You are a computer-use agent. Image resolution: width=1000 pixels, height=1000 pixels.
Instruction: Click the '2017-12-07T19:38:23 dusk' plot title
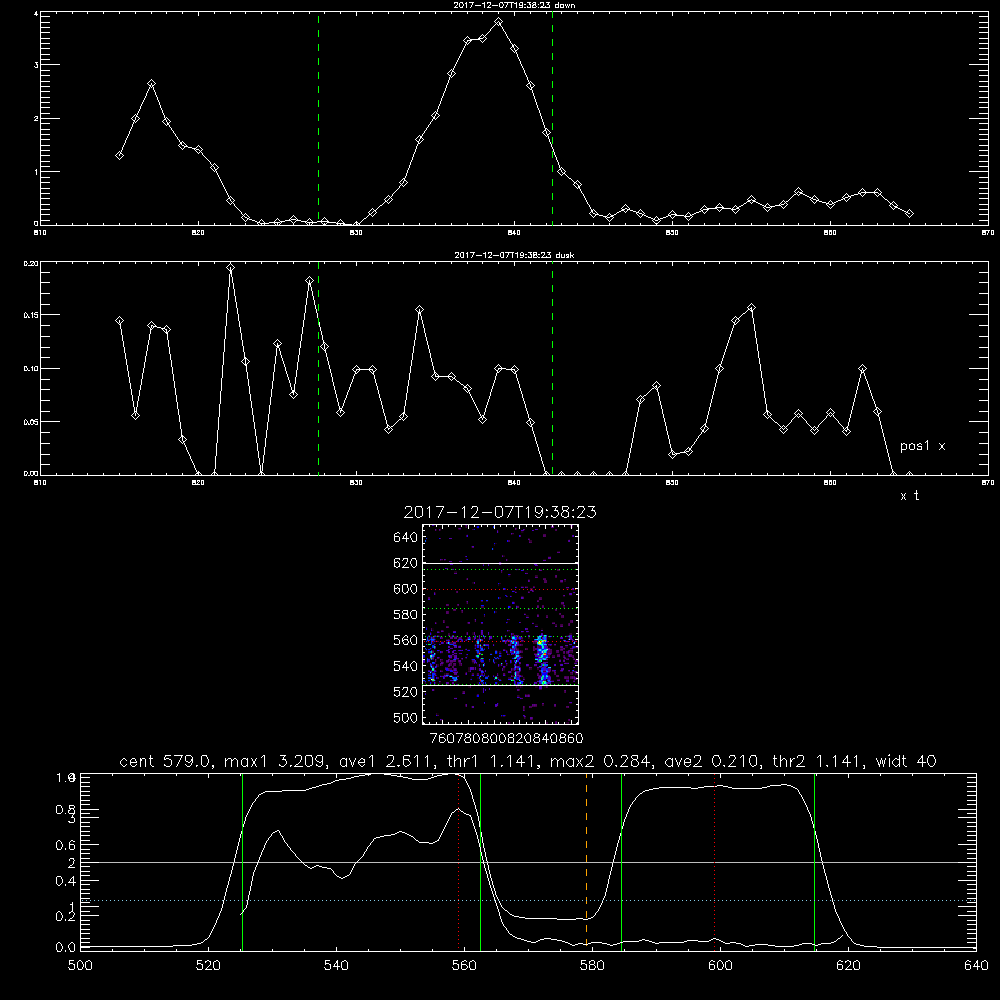pos(514,255)
